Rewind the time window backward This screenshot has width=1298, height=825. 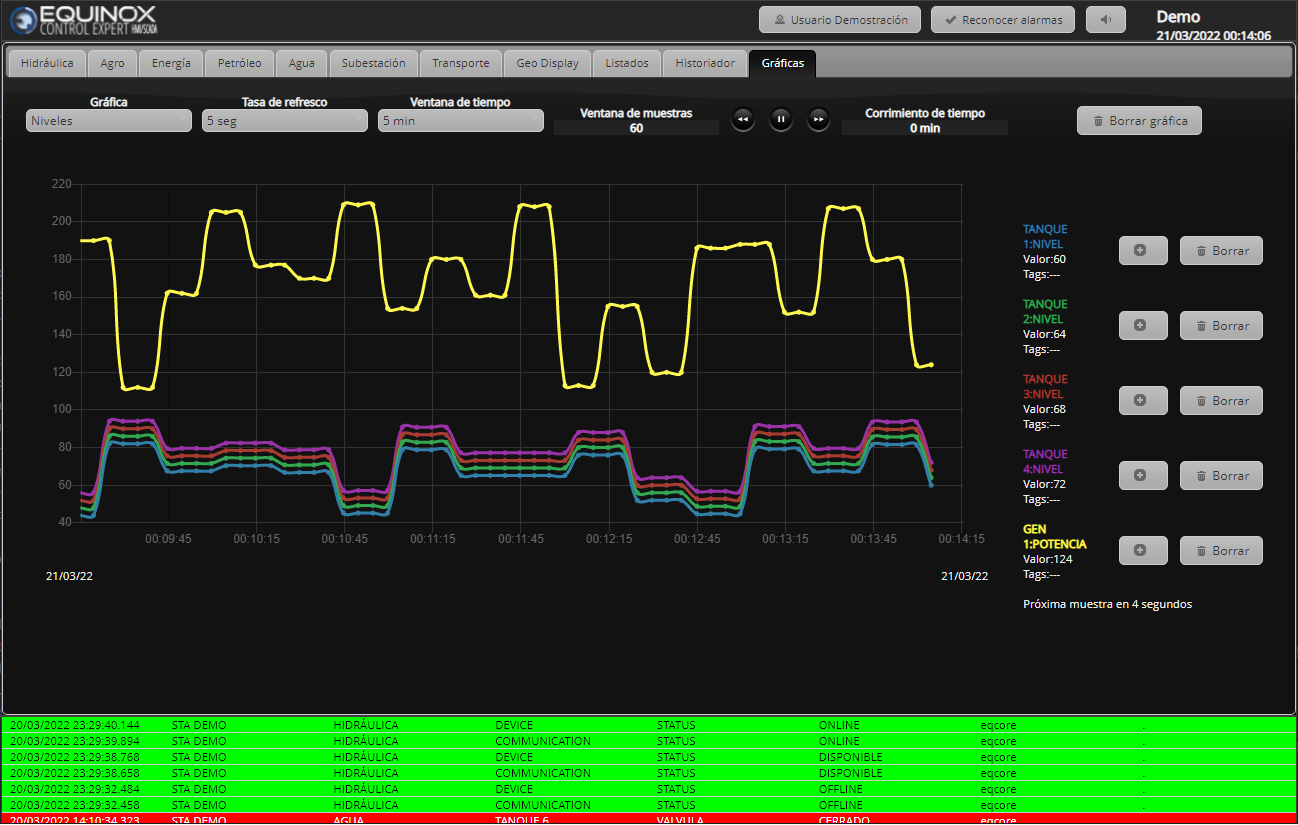[x=743, y=120]
